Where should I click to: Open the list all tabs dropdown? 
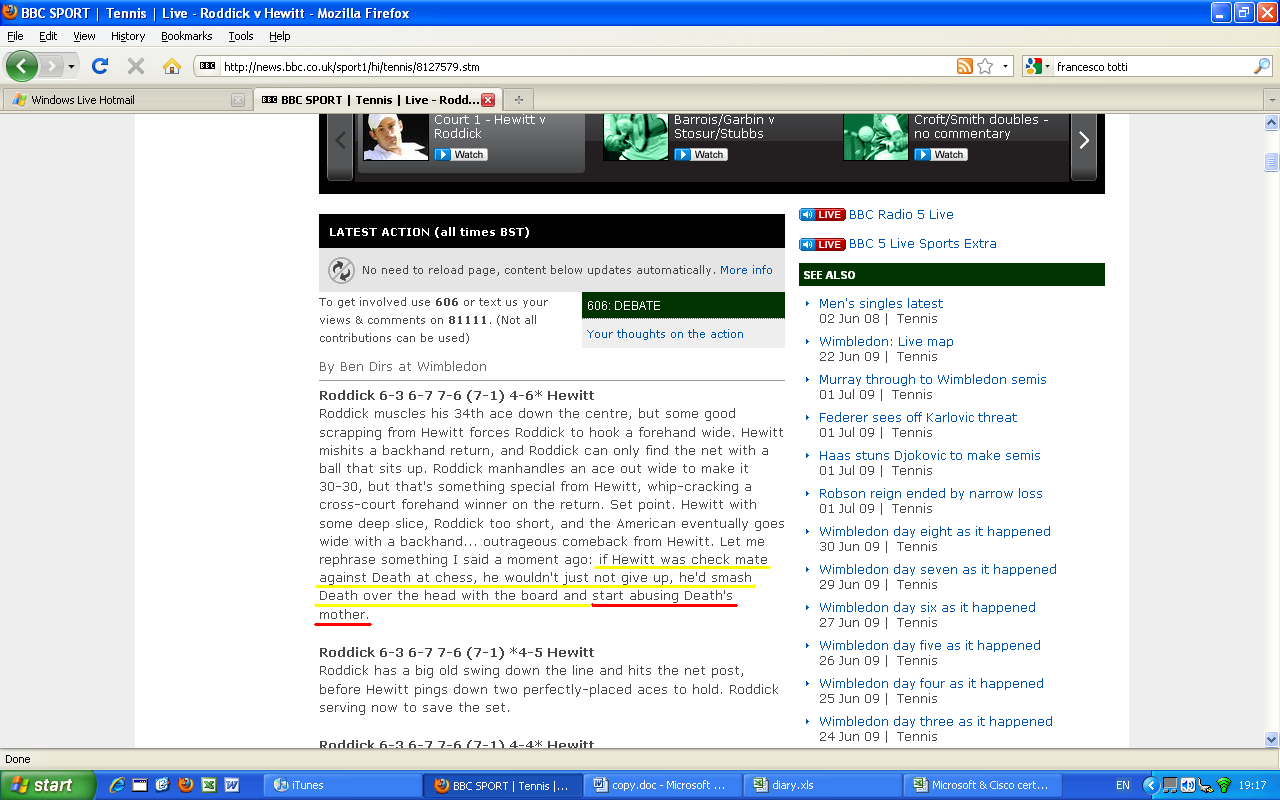tap(1271, 100)
